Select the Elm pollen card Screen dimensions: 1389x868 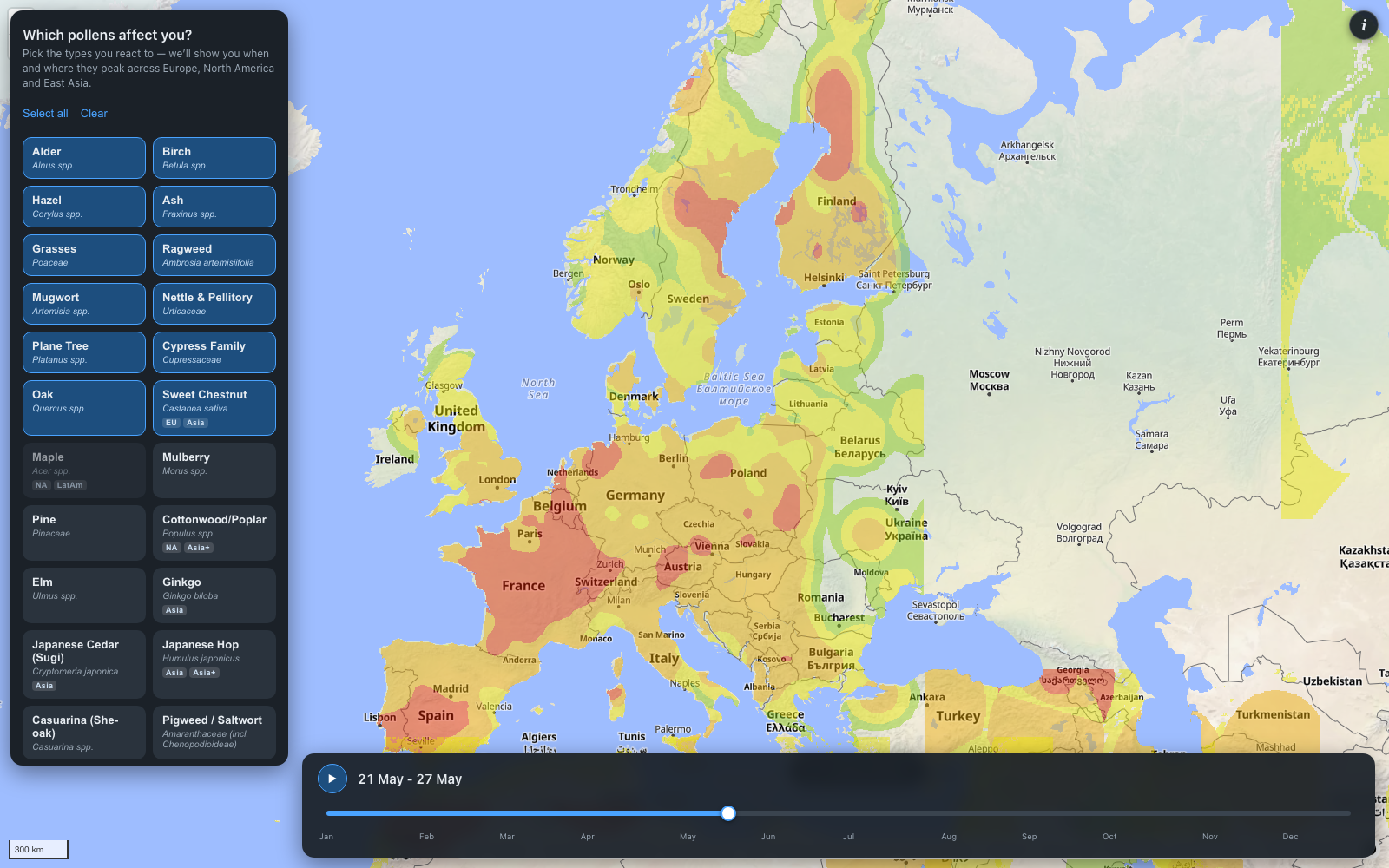84,595
